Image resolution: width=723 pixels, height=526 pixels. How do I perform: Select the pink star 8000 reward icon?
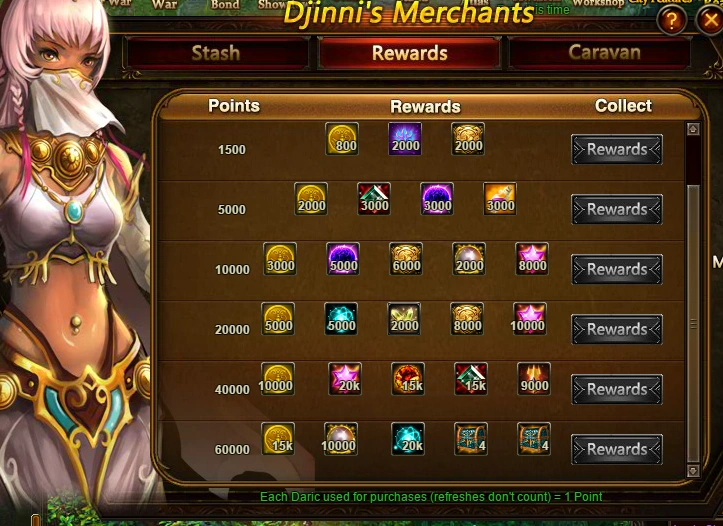tap(532, 259)
